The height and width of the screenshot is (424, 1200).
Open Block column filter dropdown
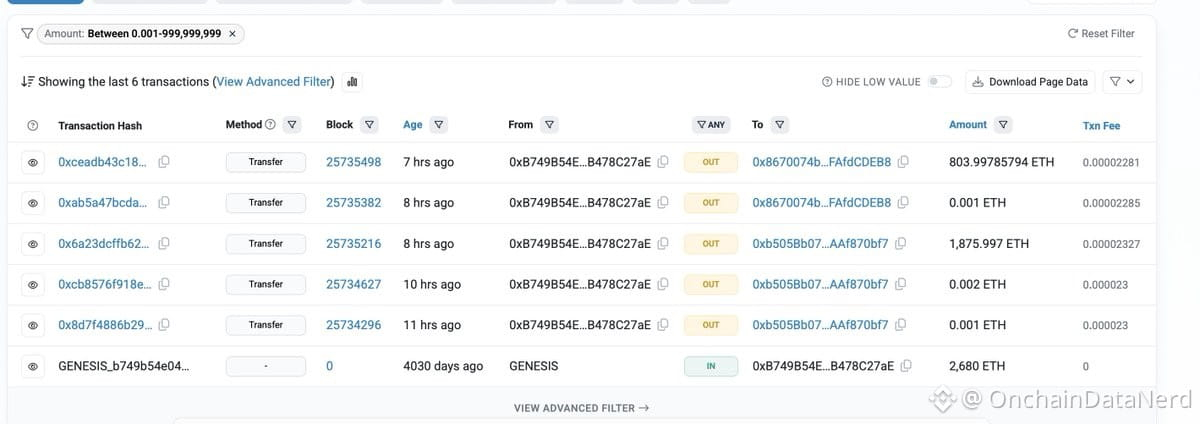[x=369, y=125]
